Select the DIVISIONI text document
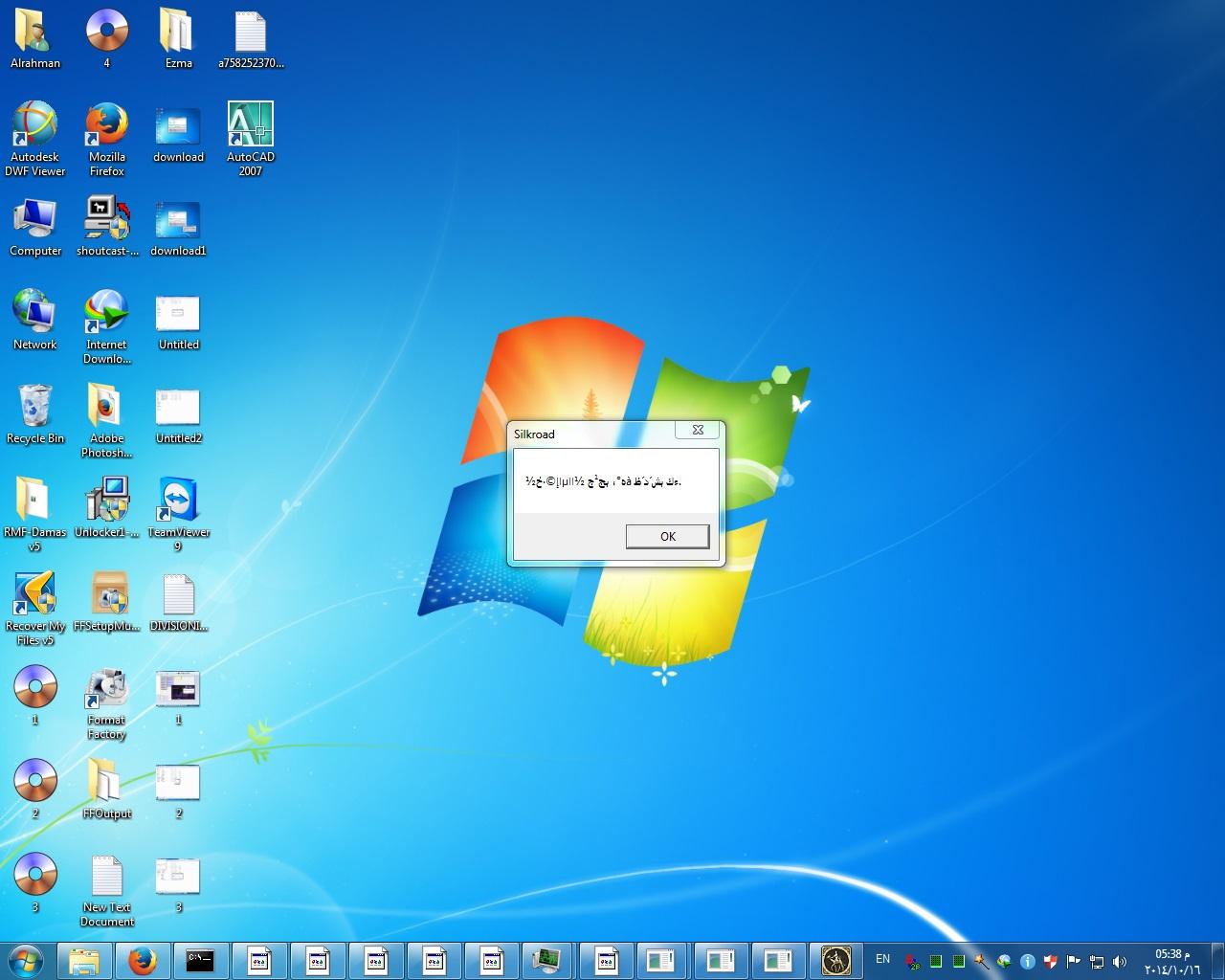The image size is (1225, 980). [x=178, y=603]
